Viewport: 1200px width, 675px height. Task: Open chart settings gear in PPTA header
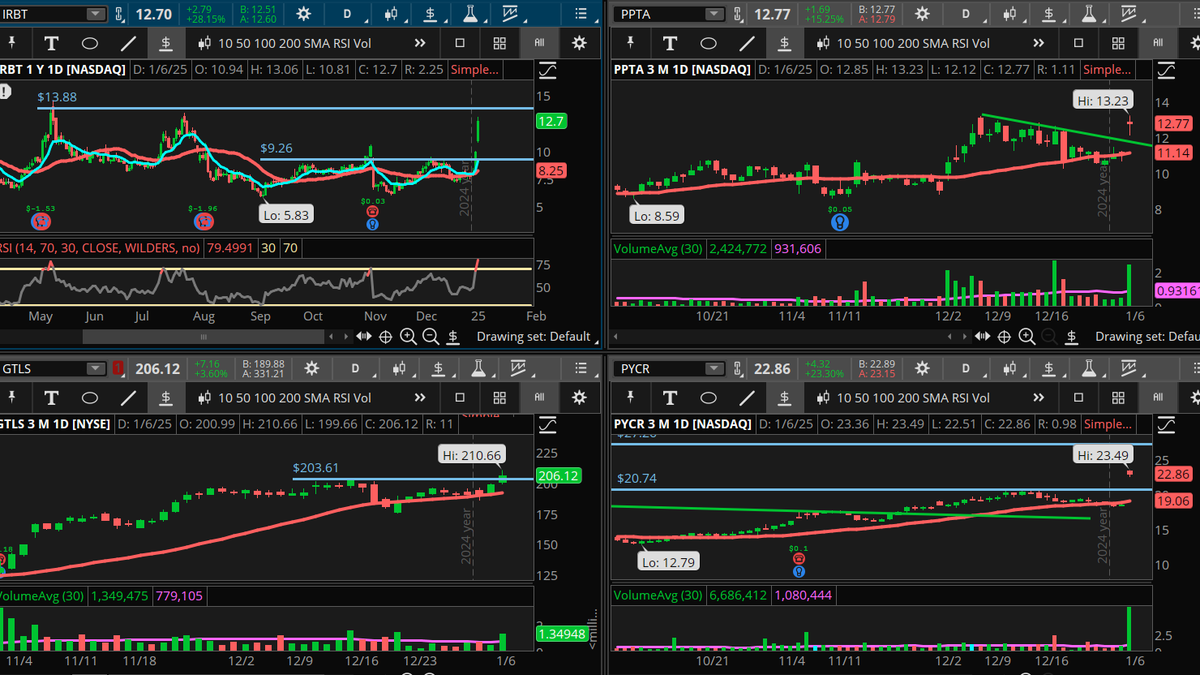pos(923,14)
